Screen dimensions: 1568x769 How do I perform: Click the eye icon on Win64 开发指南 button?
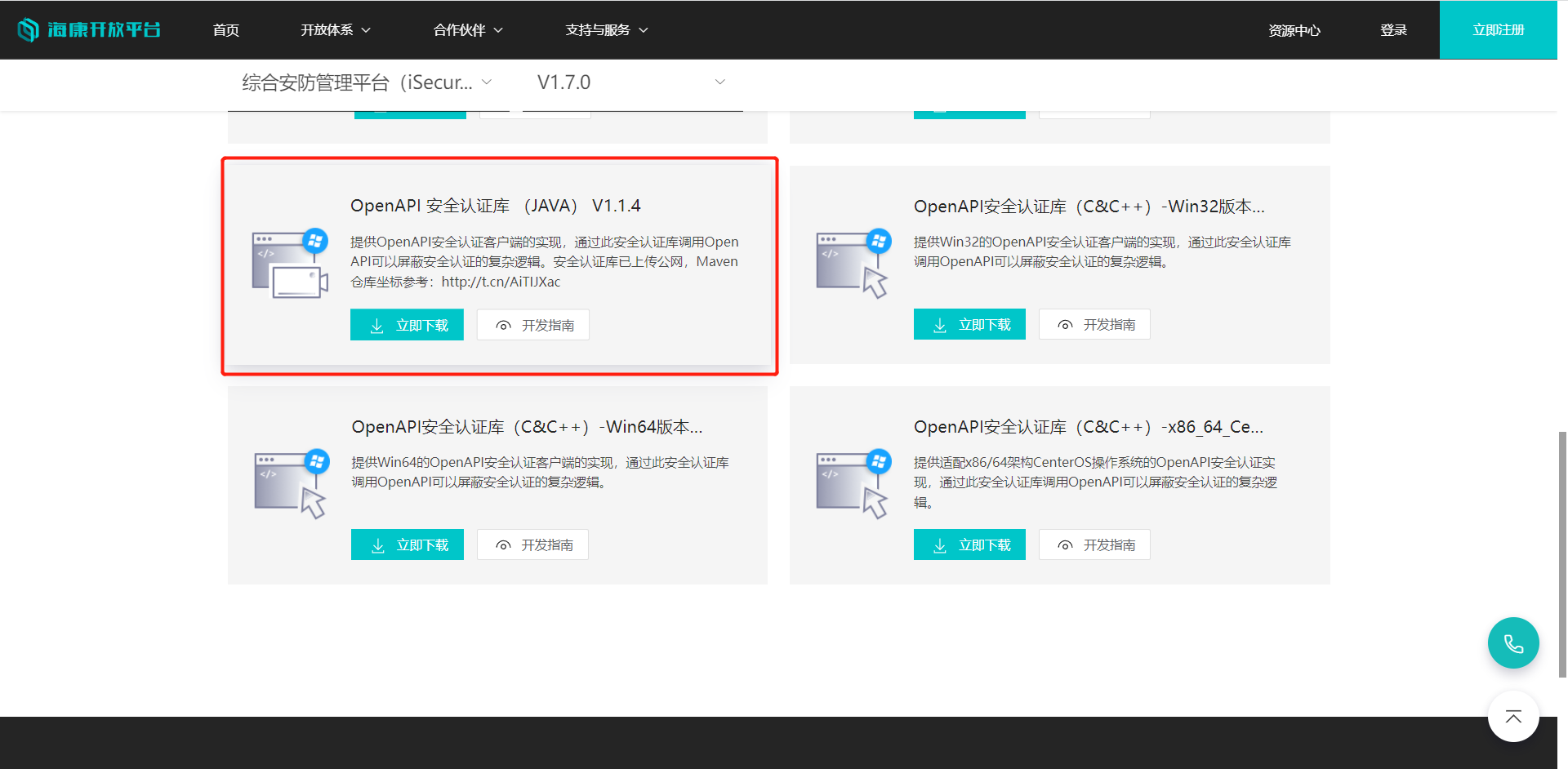tap(503, 545)
